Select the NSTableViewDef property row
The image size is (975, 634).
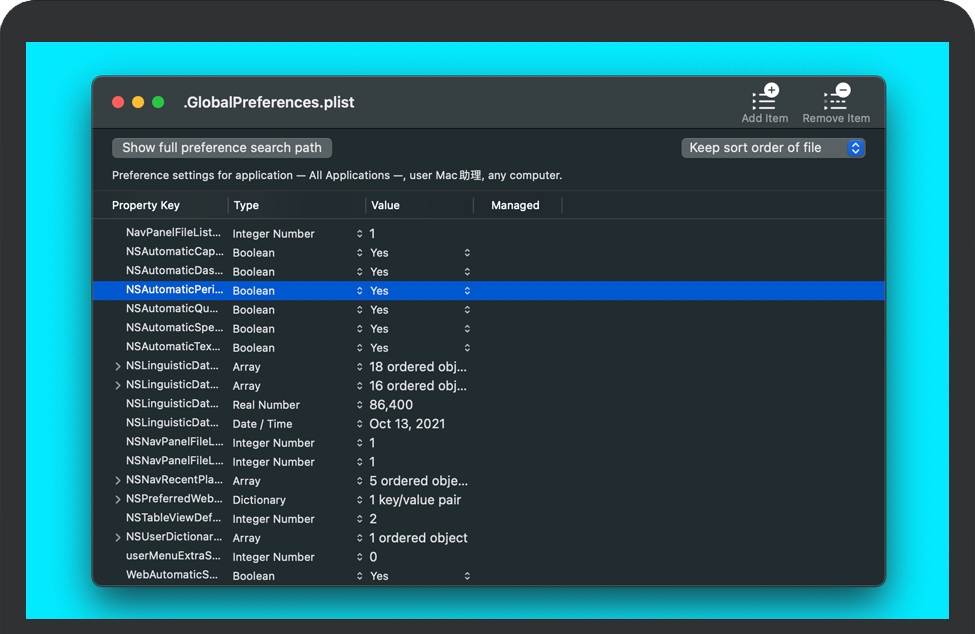pos(174,519)
